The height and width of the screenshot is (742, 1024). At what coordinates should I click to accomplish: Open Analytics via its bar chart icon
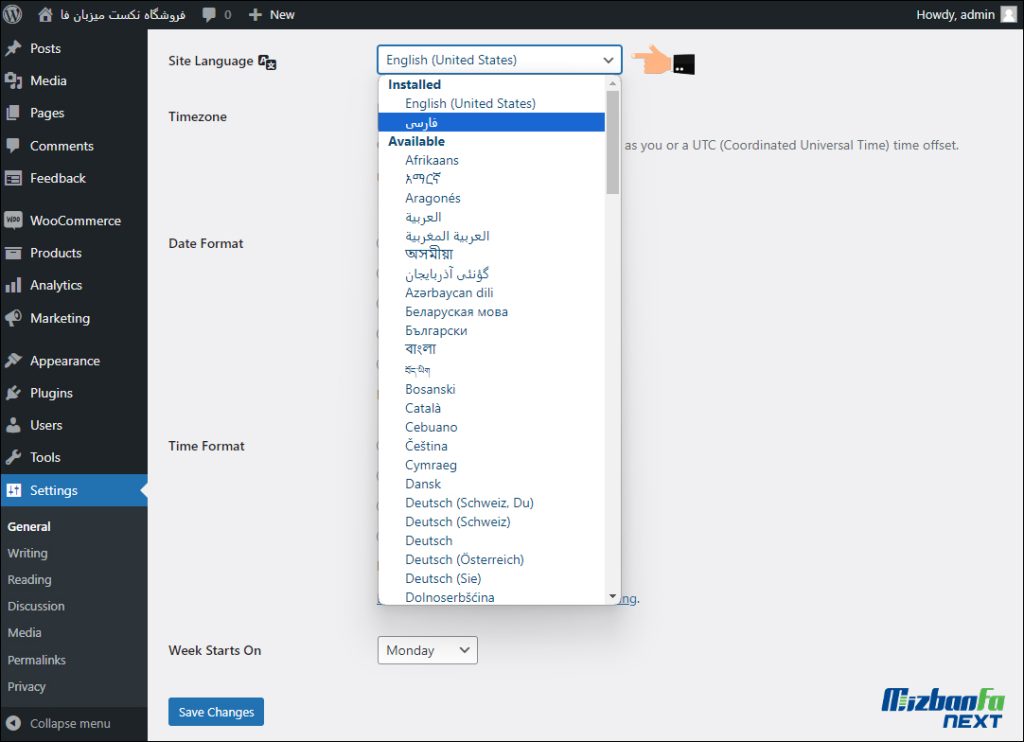pyautogui.click(x=14, y=285)
